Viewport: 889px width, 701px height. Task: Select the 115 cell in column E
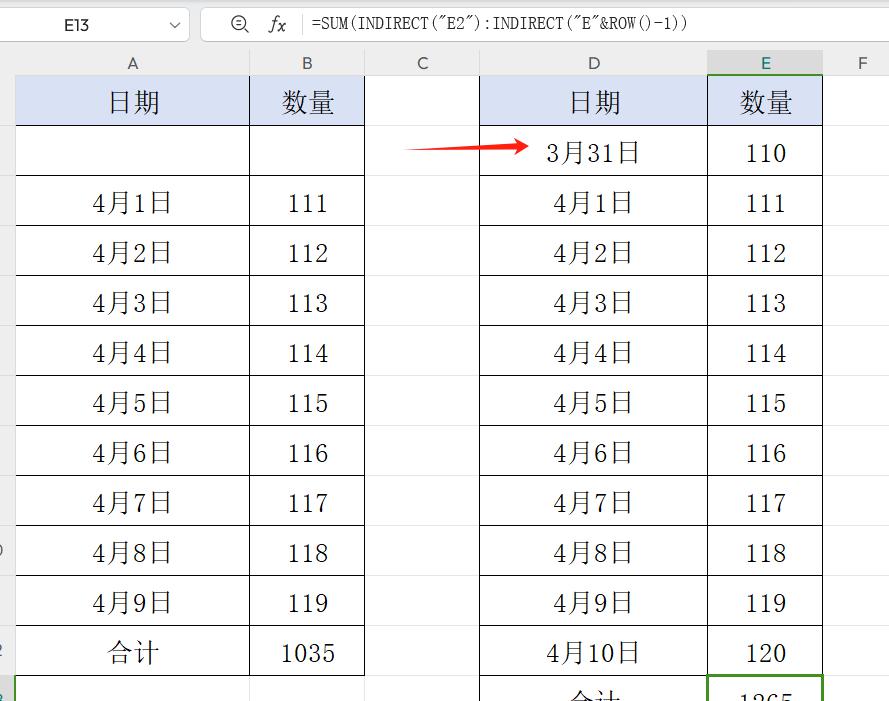pos(765,400)
